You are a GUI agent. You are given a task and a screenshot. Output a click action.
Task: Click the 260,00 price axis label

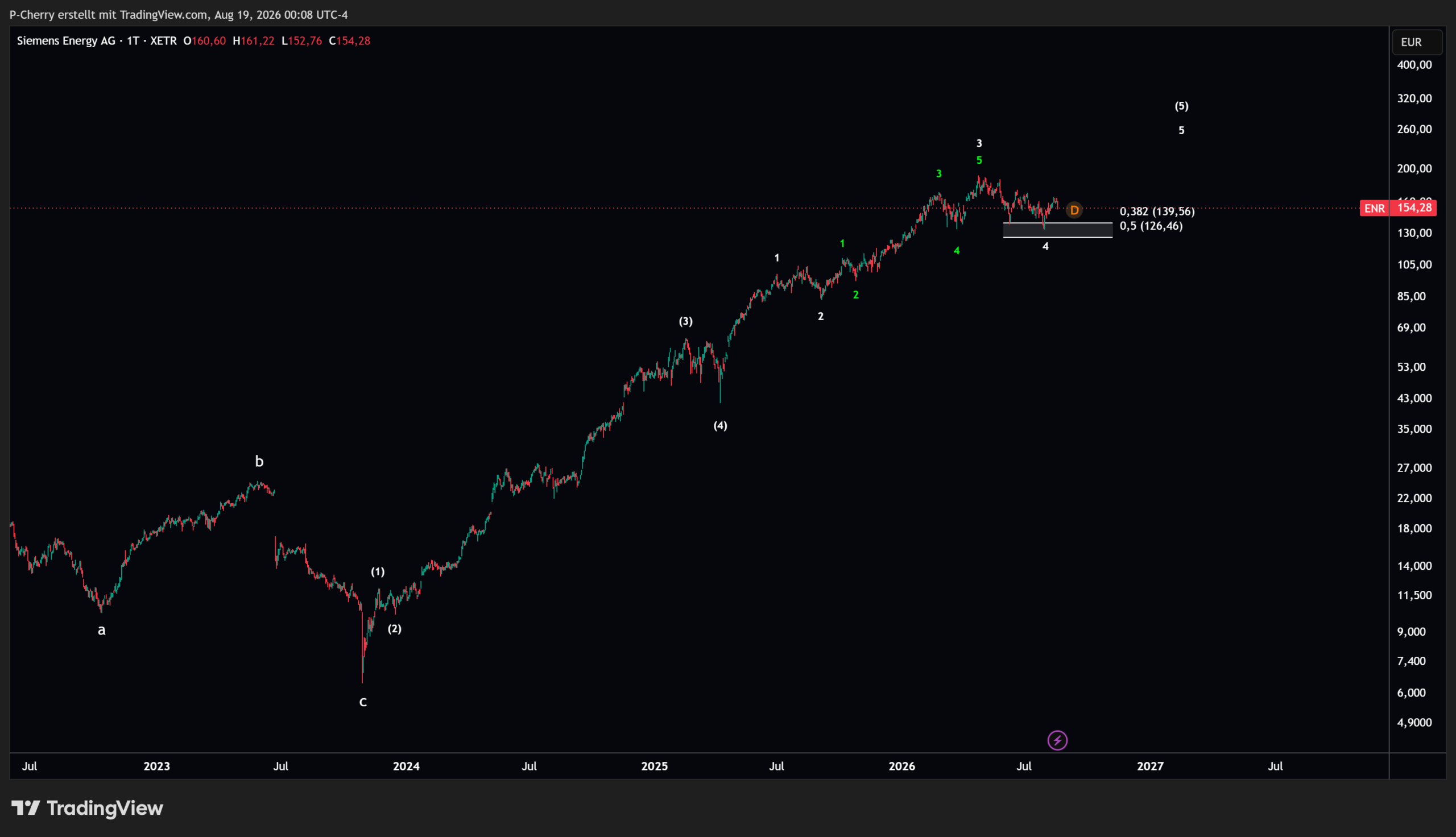[1414, 129]
